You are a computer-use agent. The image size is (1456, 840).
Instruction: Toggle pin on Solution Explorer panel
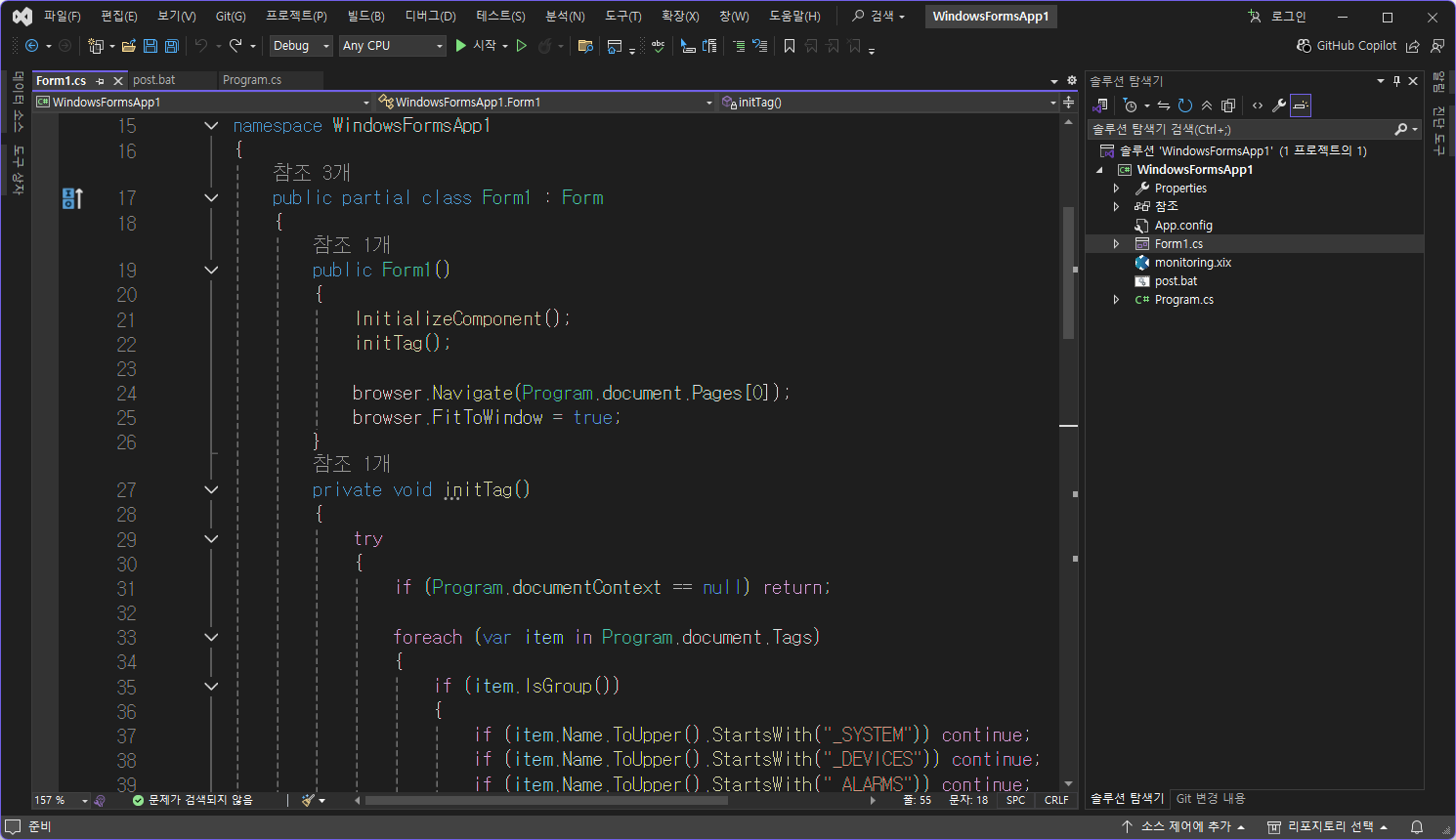click(1396, 81)
